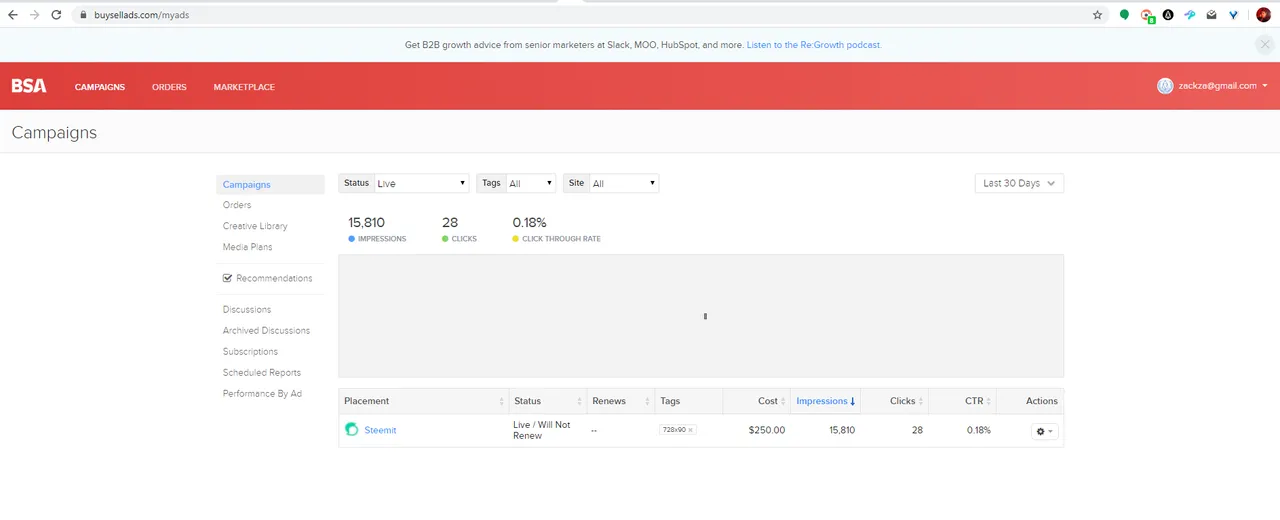The image size is (1280, 520).
Task: Dismiss the podcast banner with the X
Action: coord(1264,44)
